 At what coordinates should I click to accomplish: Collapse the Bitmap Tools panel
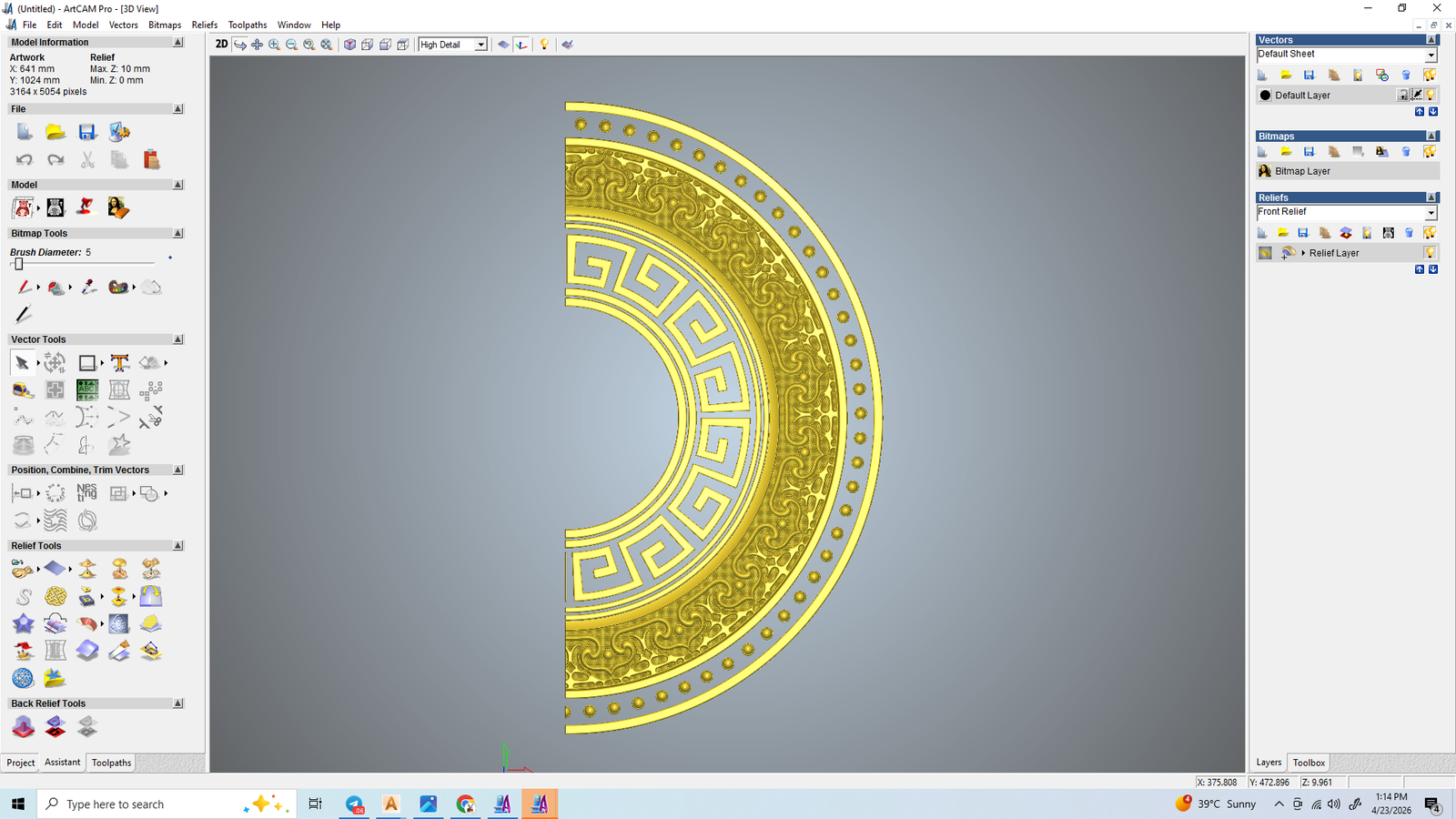178,234
